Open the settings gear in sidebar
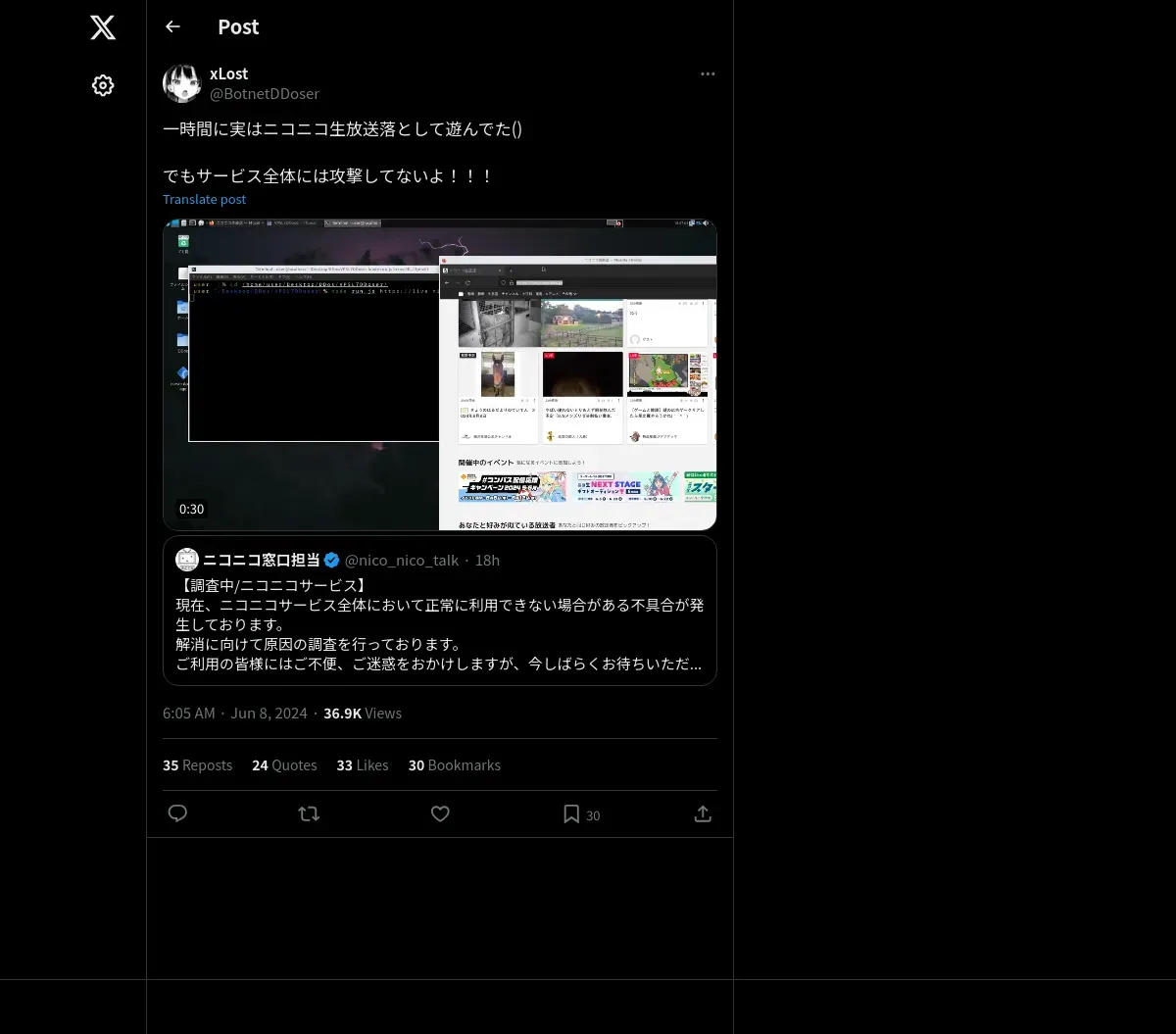This screenshot has height=1034, width=1176. click(x=103, y=85)
